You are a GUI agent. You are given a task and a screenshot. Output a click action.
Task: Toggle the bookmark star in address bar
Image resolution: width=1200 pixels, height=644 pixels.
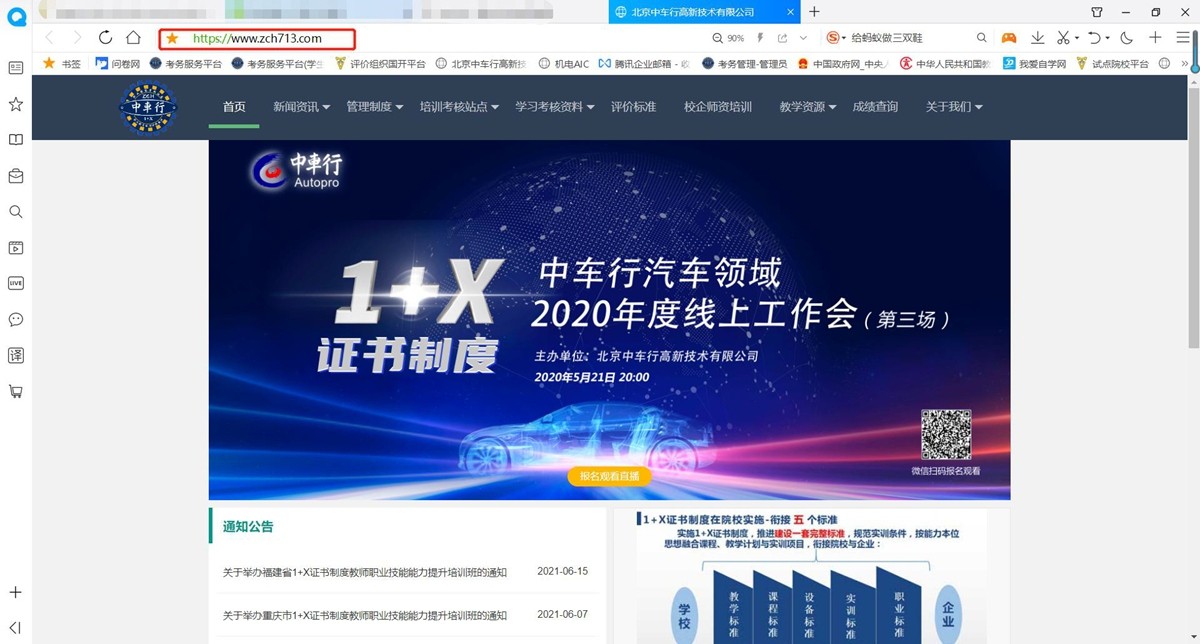click(172, 38)
